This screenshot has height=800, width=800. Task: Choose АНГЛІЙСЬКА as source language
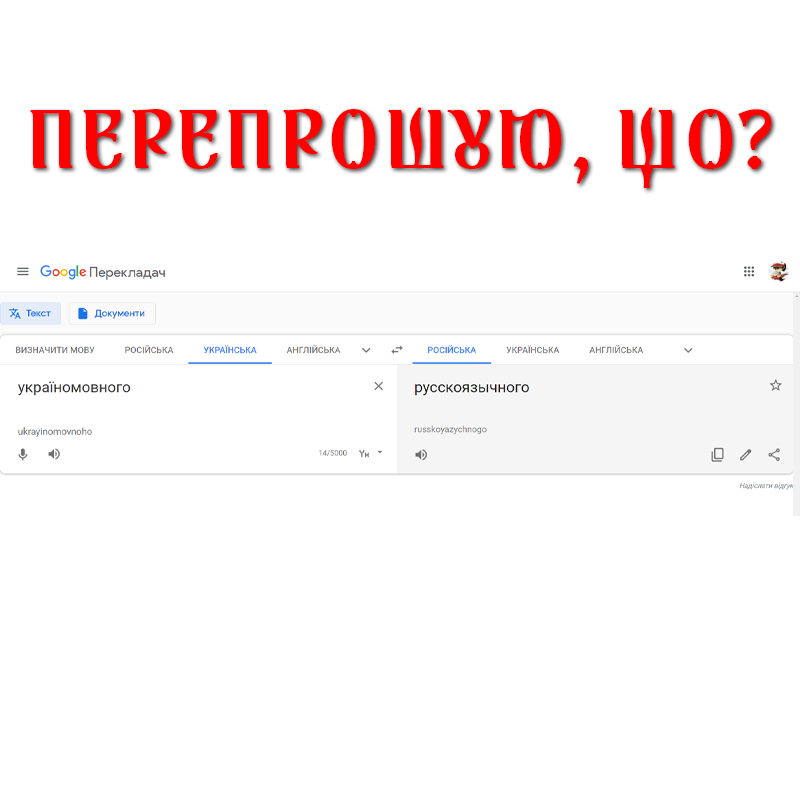coord(313,350)
